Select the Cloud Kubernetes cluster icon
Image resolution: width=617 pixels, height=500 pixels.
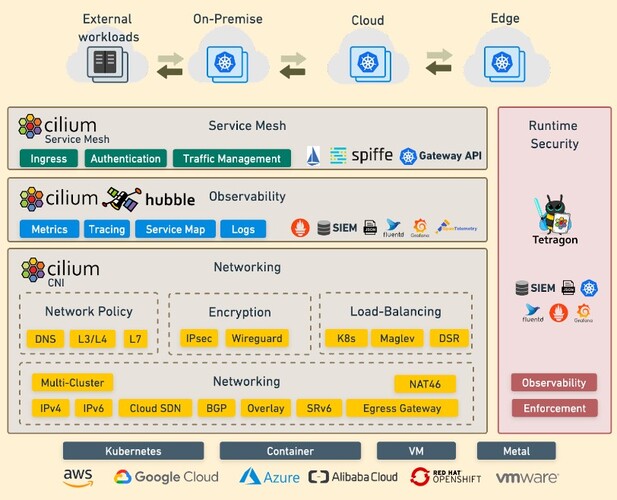370,64
